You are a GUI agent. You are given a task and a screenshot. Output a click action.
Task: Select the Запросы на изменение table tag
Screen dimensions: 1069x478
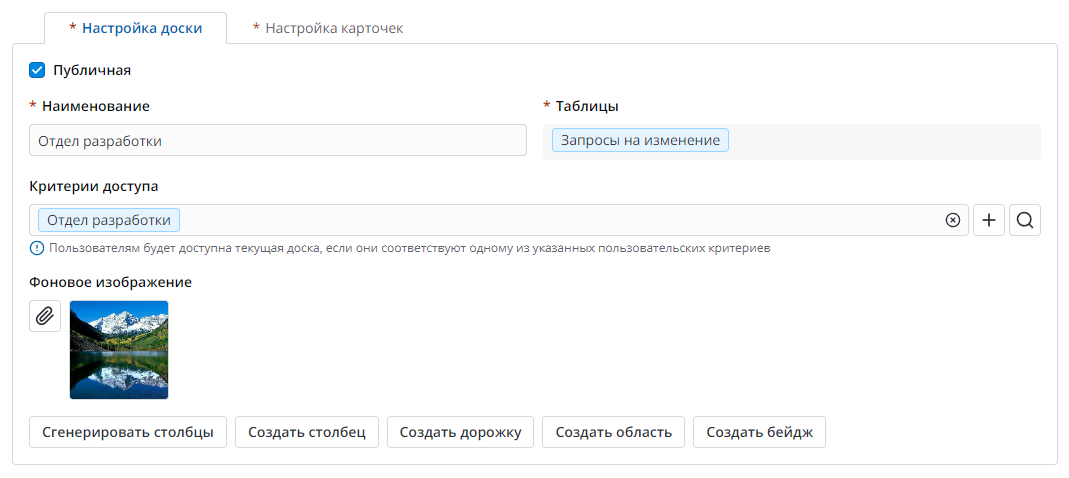(x=640, y=141)
